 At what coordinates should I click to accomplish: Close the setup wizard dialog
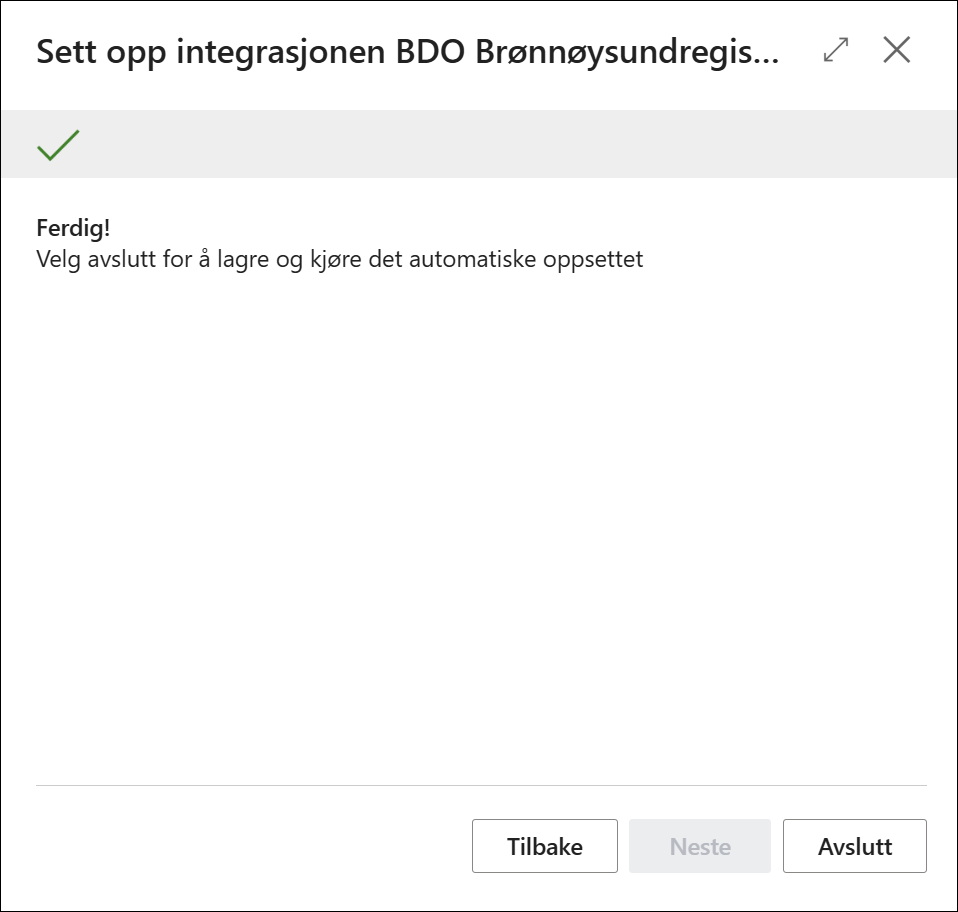click(x=897, y=50)
